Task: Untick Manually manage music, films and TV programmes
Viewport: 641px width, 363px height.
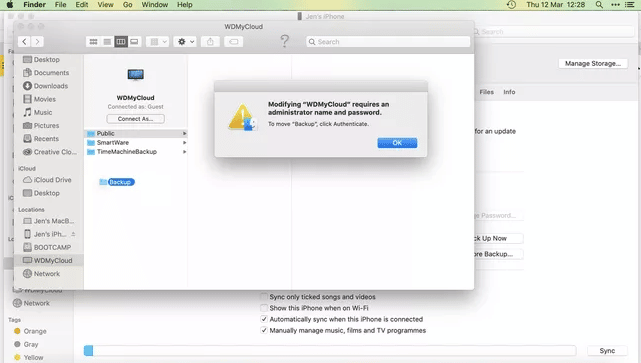Action: (x=264, y=330)
